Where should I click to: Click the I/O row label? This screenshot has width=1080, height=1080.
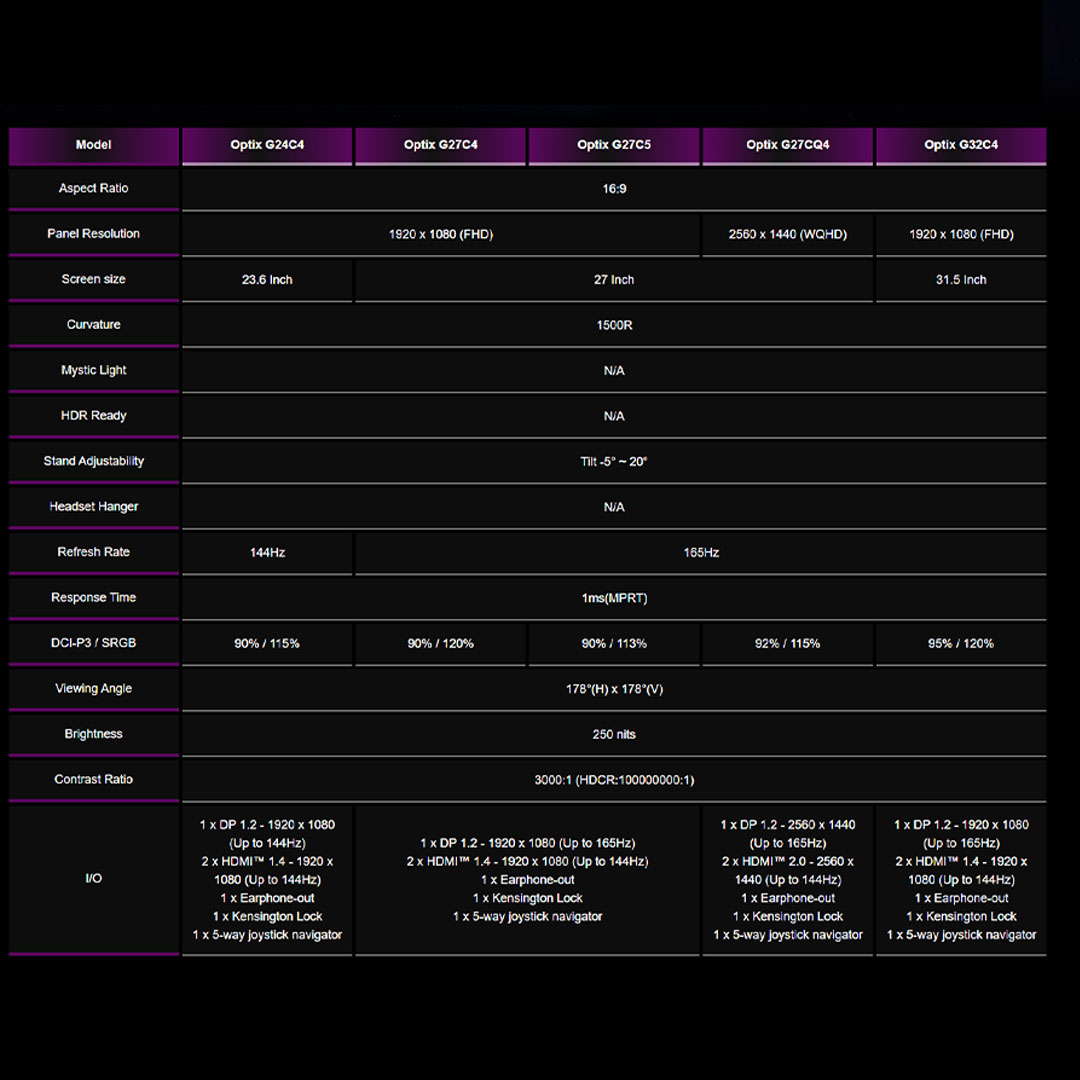point(94,879)
